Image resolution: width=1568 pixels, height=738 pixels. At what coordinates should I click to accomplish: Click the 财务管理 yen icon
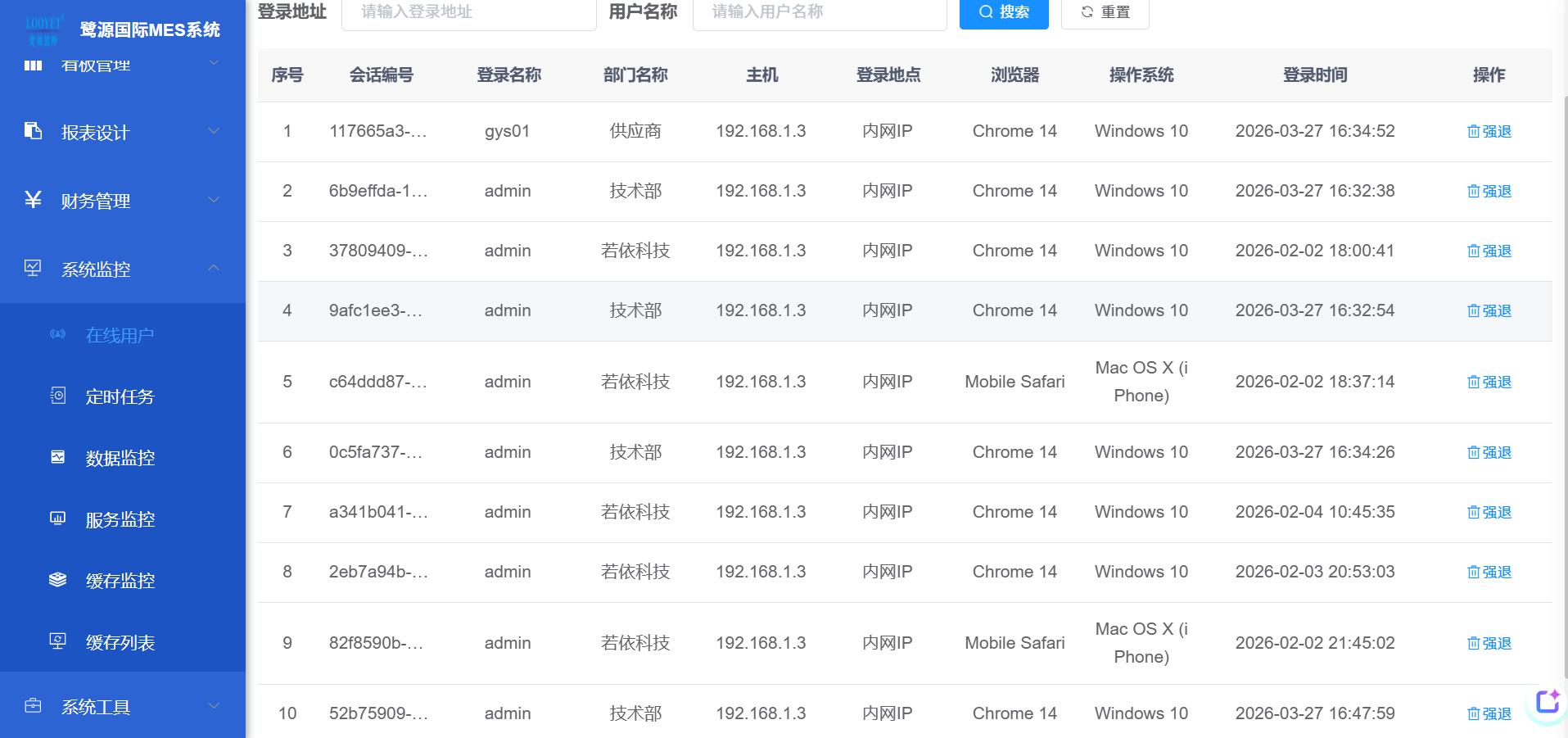33,200
